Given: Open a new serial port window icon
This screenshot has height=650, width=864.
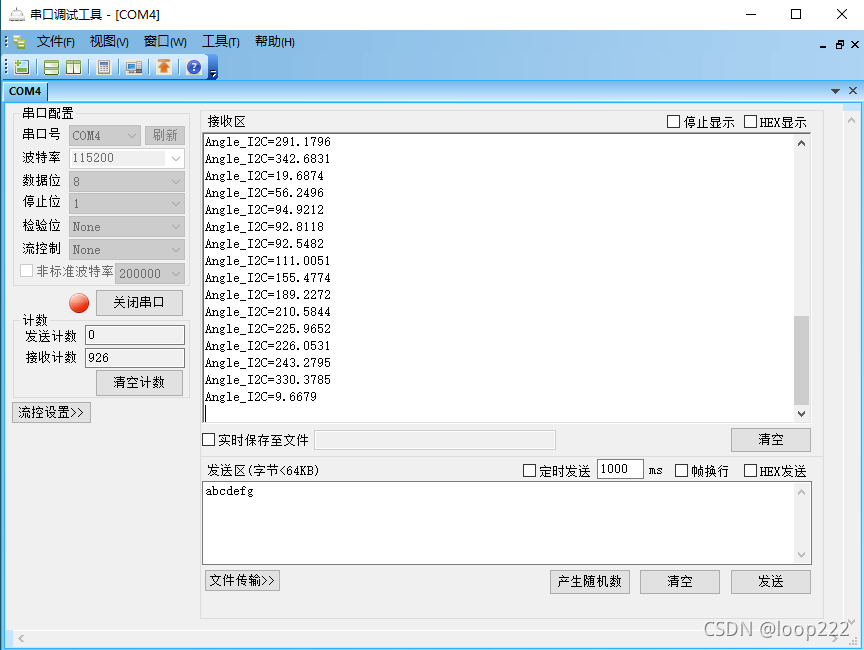Looking at the screenshot, I should [22, 67].
